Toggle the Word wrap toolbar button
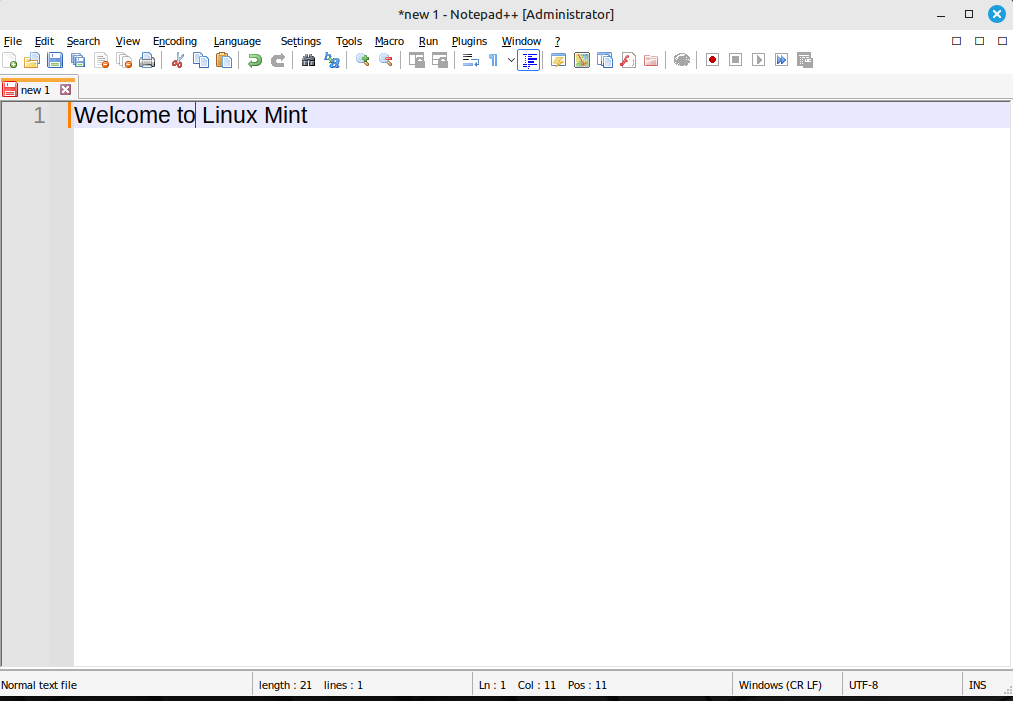The image size is (1013, 701). click(470, 60)
